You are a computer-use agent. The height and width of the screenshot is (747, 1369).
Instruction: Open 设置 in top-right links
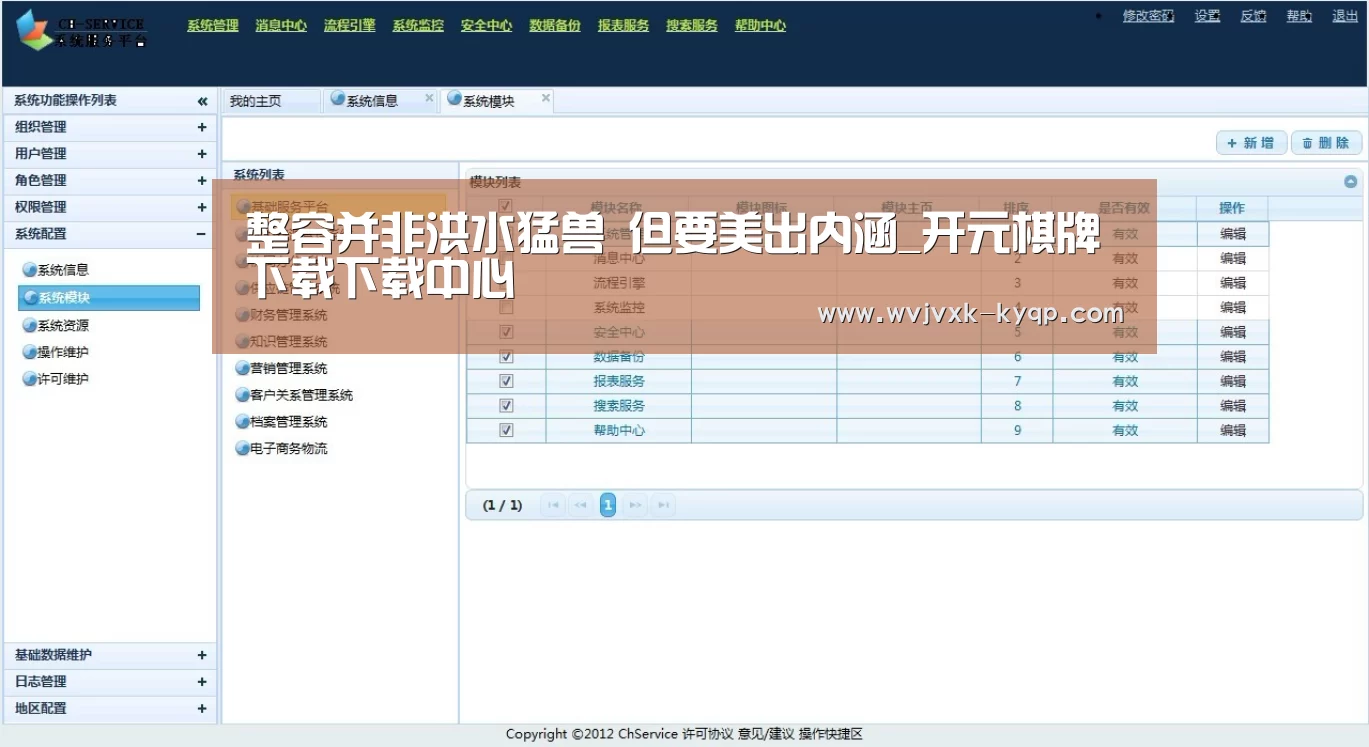1207,16
